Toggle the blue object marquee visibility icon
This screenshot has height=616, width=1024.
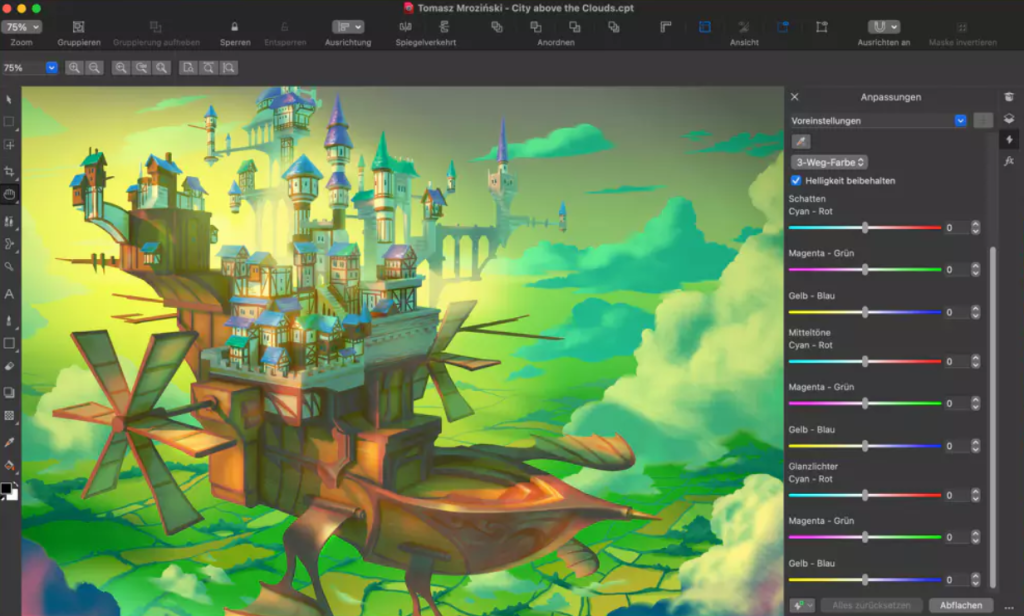point(782,27)
